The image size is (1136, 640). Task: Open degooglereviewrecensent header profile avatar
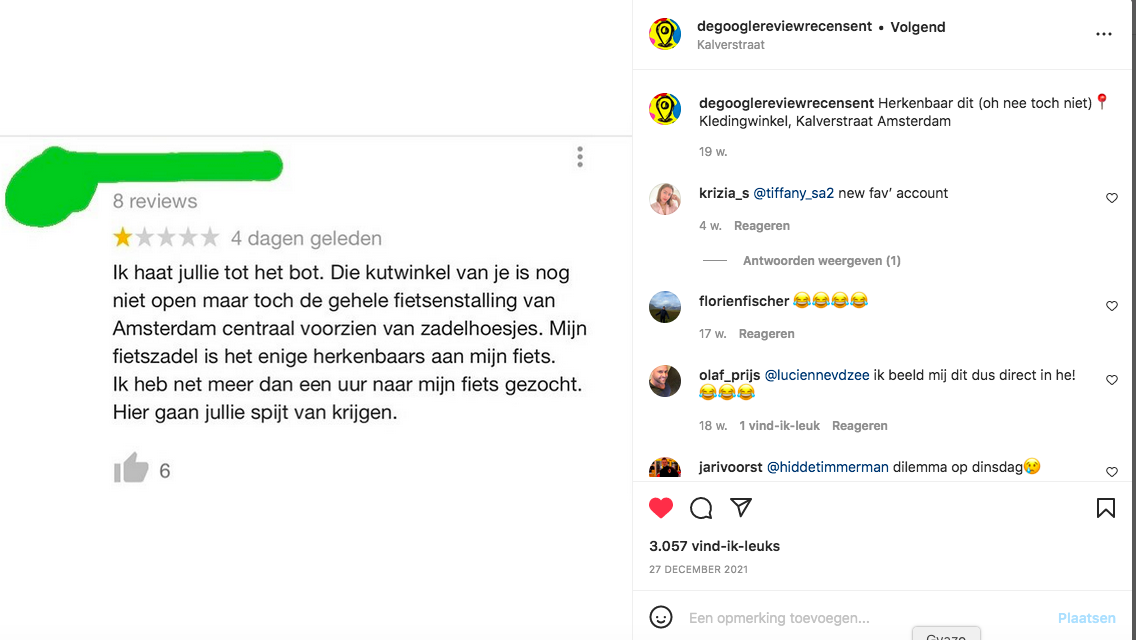(664, 34)
